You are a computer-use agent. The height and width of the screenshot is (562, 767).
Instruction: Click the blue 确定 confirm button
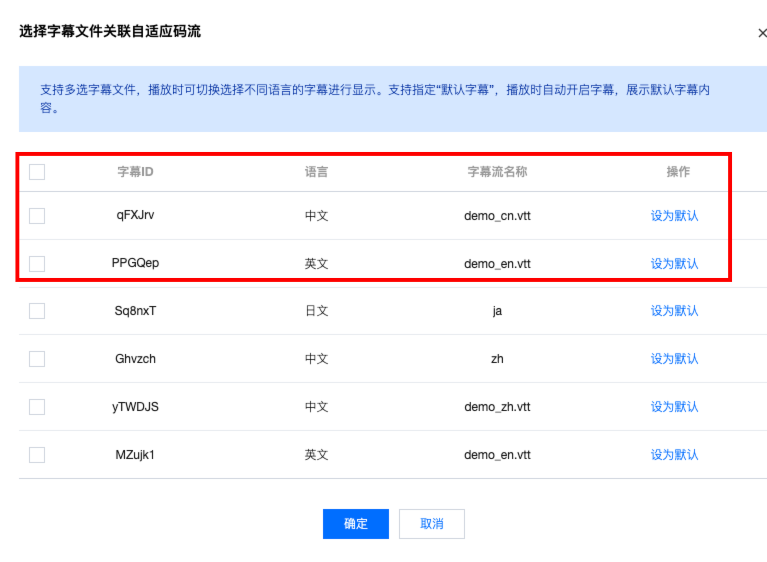pyautogui.click(x=356, y=524)
